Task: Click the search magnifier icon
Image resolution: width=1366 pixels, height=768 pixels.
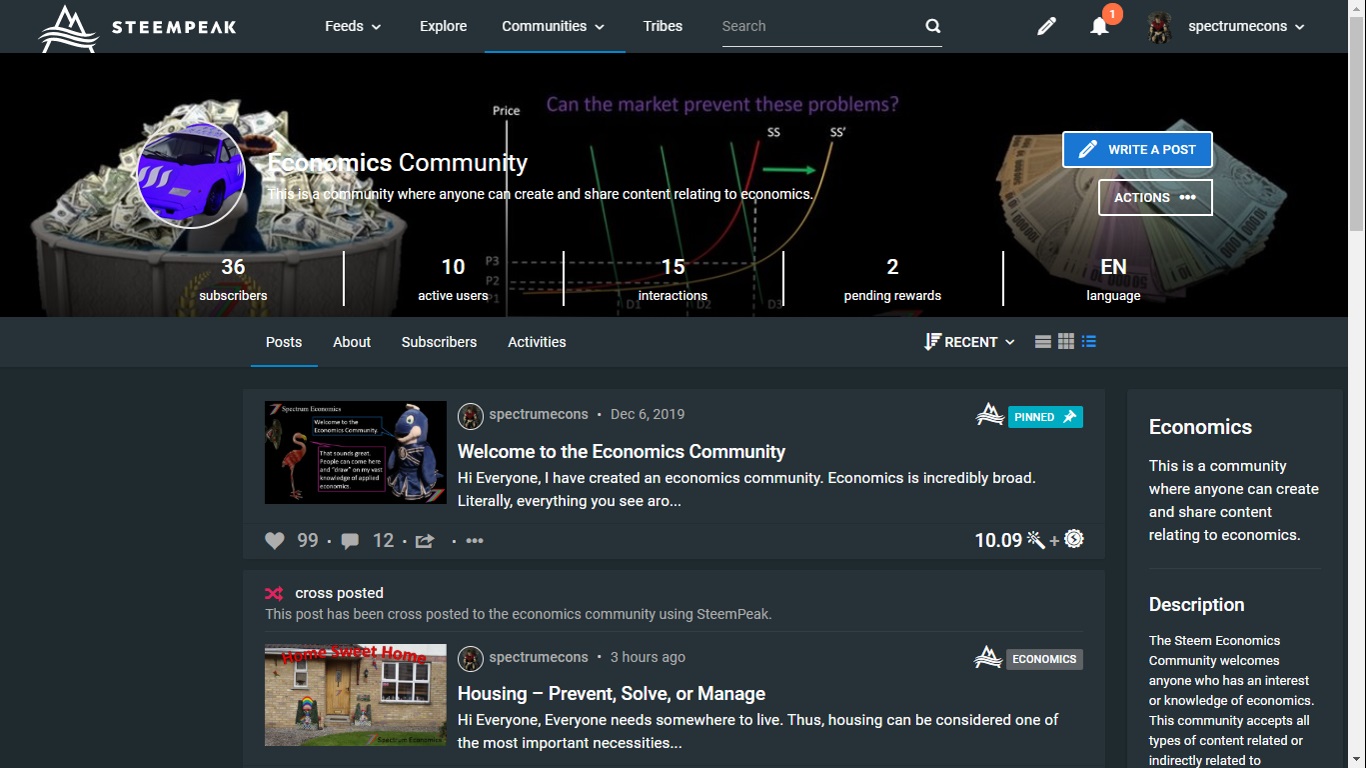Action: (x=933, y=27)
